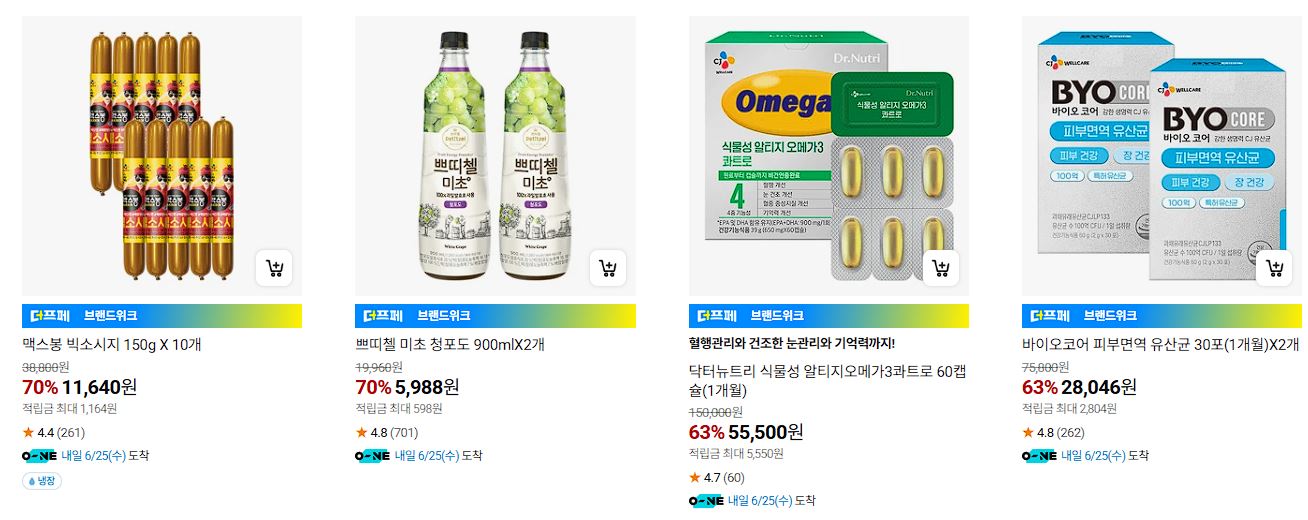Add 닥터뉴트리 오메가3 to cart via cart icon

pyautogui.click(x=941, y=268)
